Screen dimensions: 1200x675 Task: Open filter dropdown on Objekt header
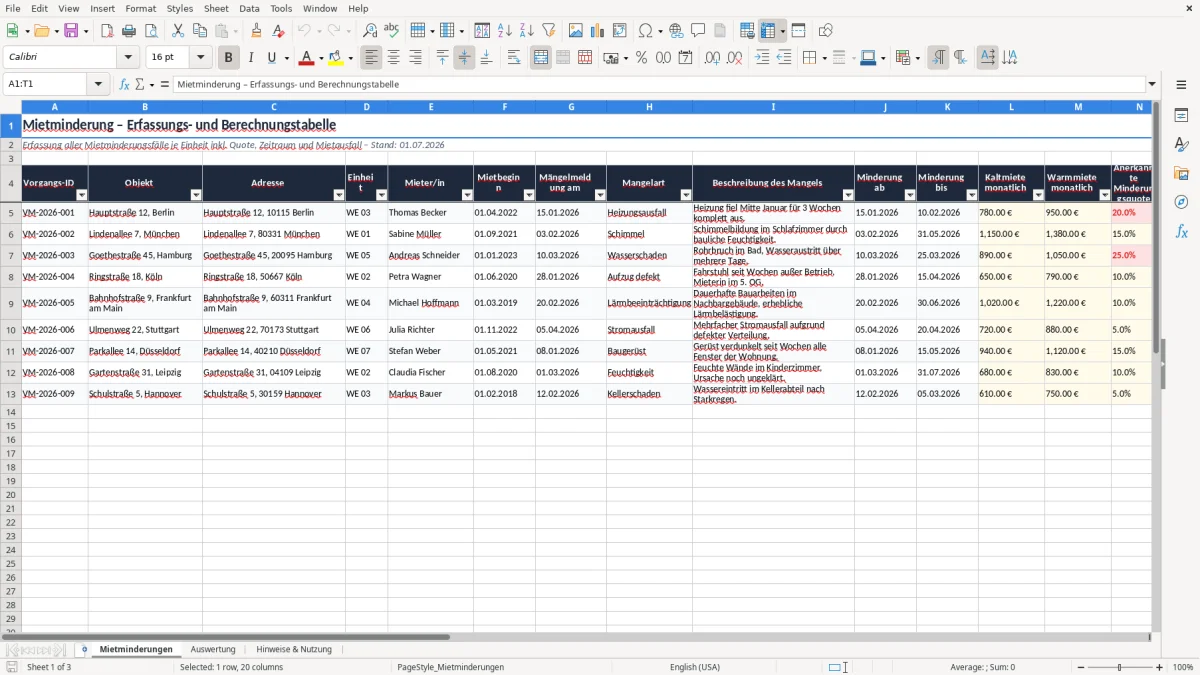point(196,195)
